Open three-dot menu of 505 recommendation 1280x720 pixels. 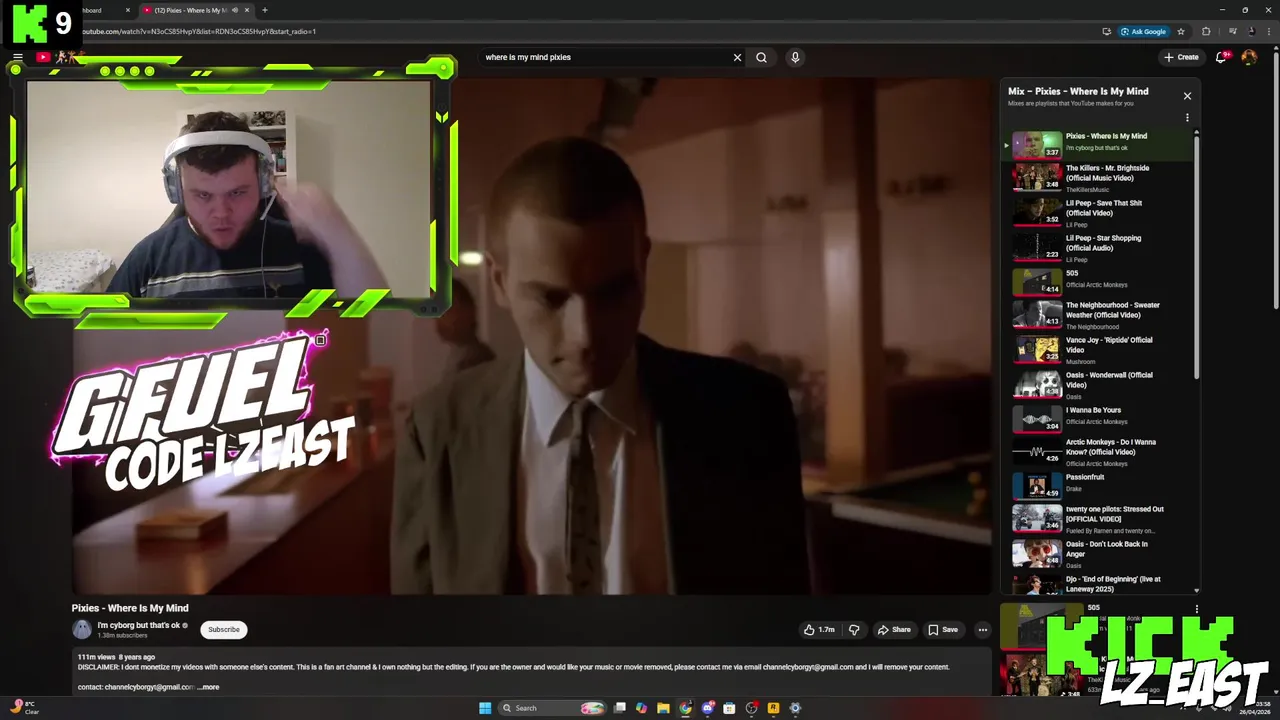1196,609
